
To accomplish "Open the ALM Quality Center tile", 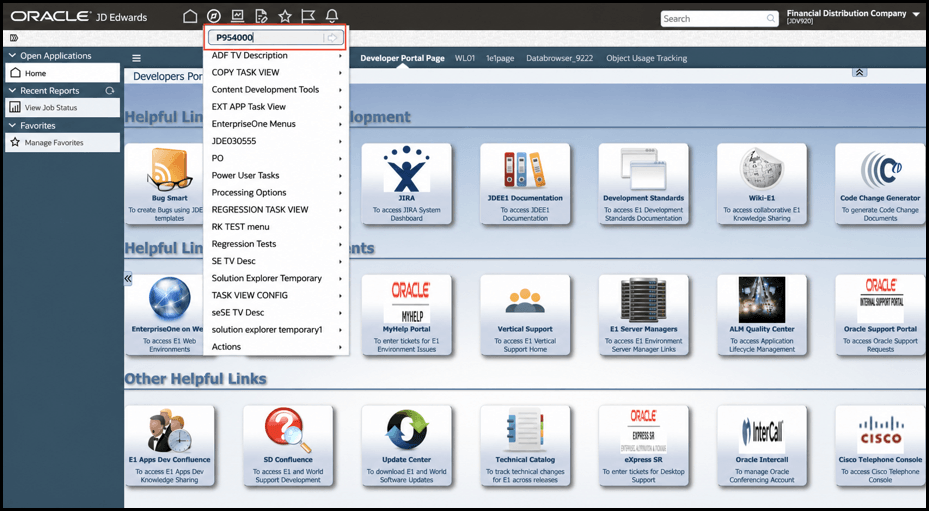I will 762,315.
